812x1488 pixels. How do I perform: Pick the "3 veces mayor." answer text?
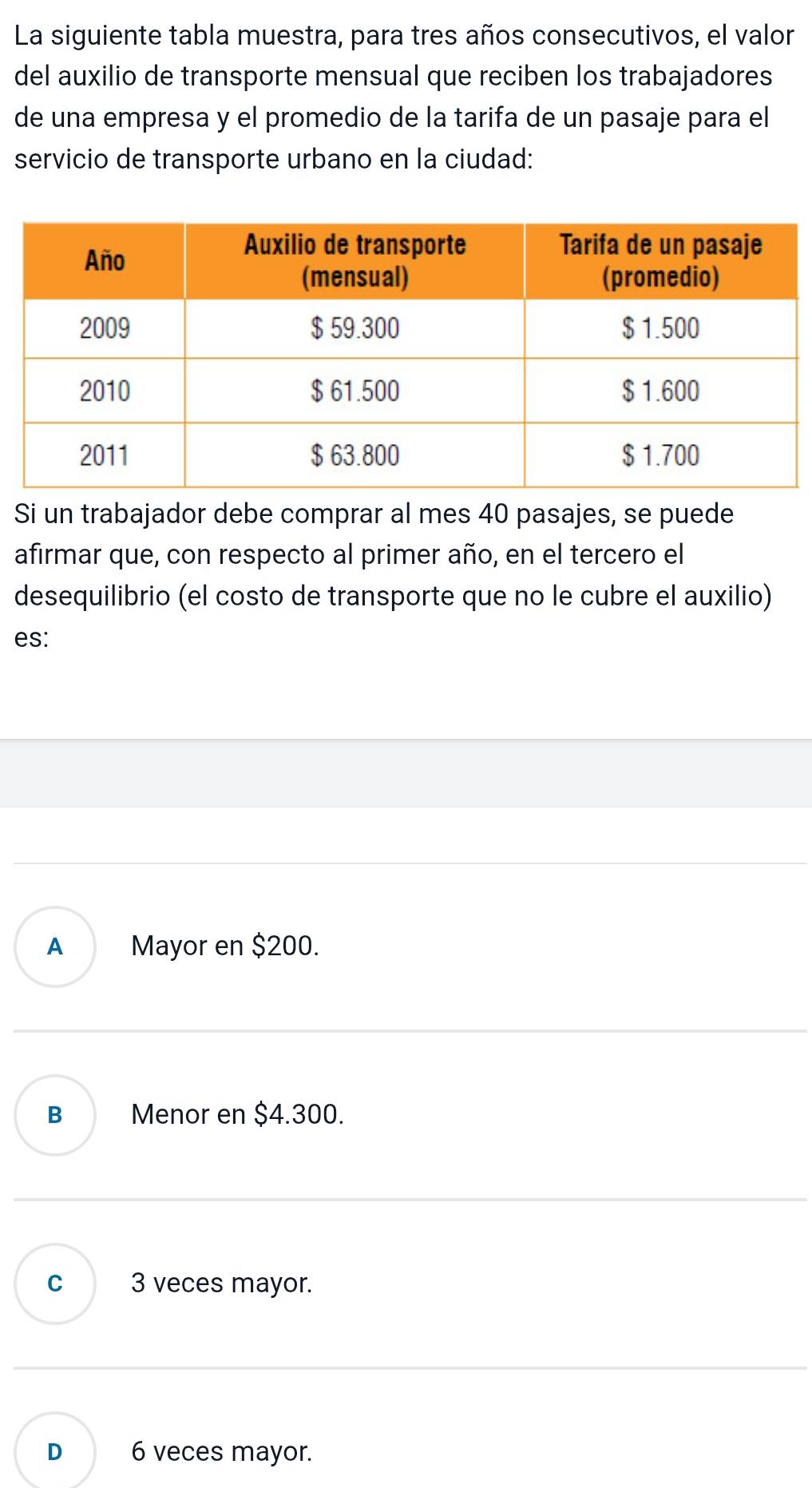pyautogui.click(x=222, y=1284)
